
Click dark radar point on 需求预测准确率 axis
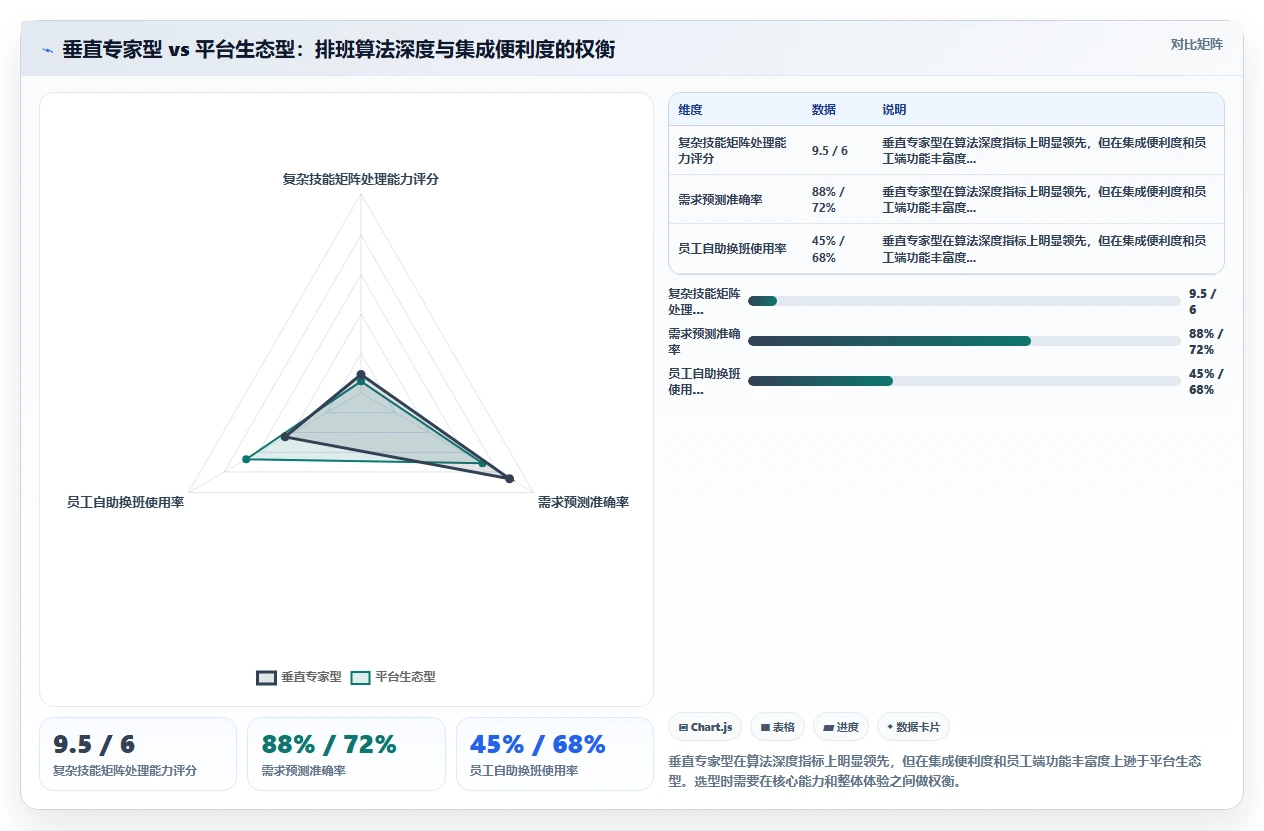click(509, 479)
